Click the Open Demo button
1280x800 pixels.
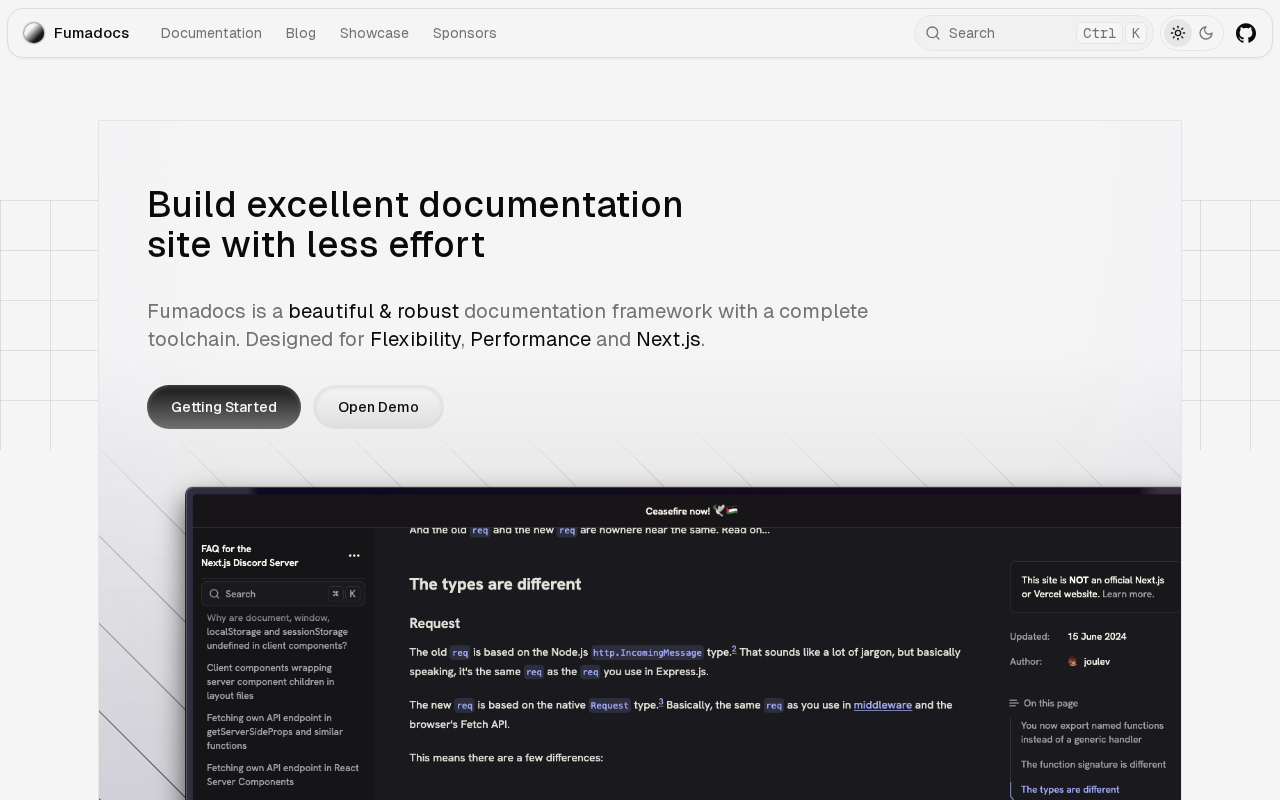[x=378, y=407]
